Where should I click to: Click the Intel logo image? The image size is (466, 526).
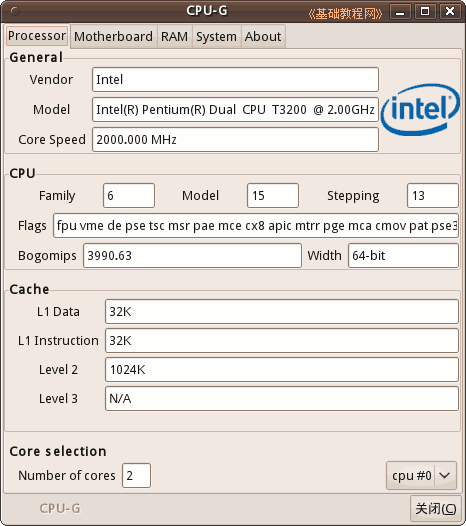pos(421,109)
